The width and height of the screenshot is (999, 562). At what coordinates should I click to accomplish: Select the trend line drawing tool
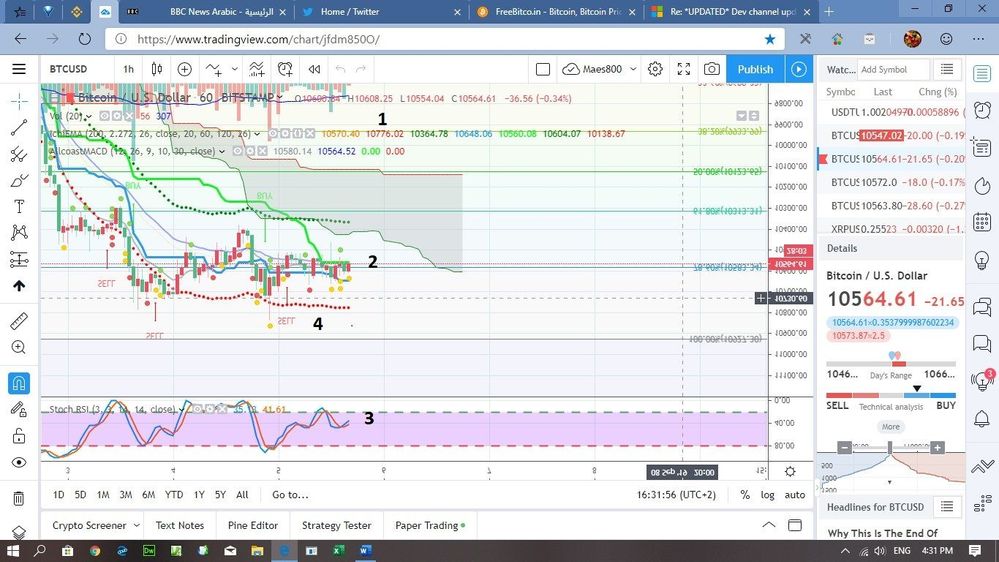coord(18,127)
